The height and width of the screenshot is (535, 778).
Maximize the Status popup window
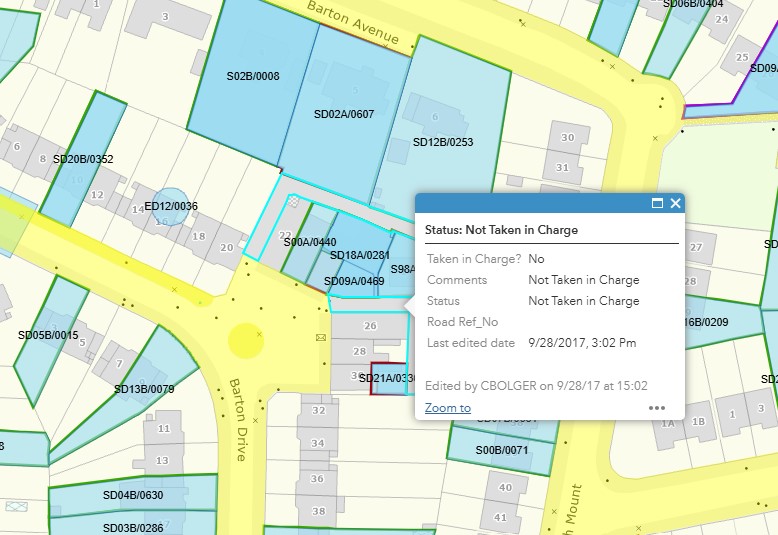point(657,203)
